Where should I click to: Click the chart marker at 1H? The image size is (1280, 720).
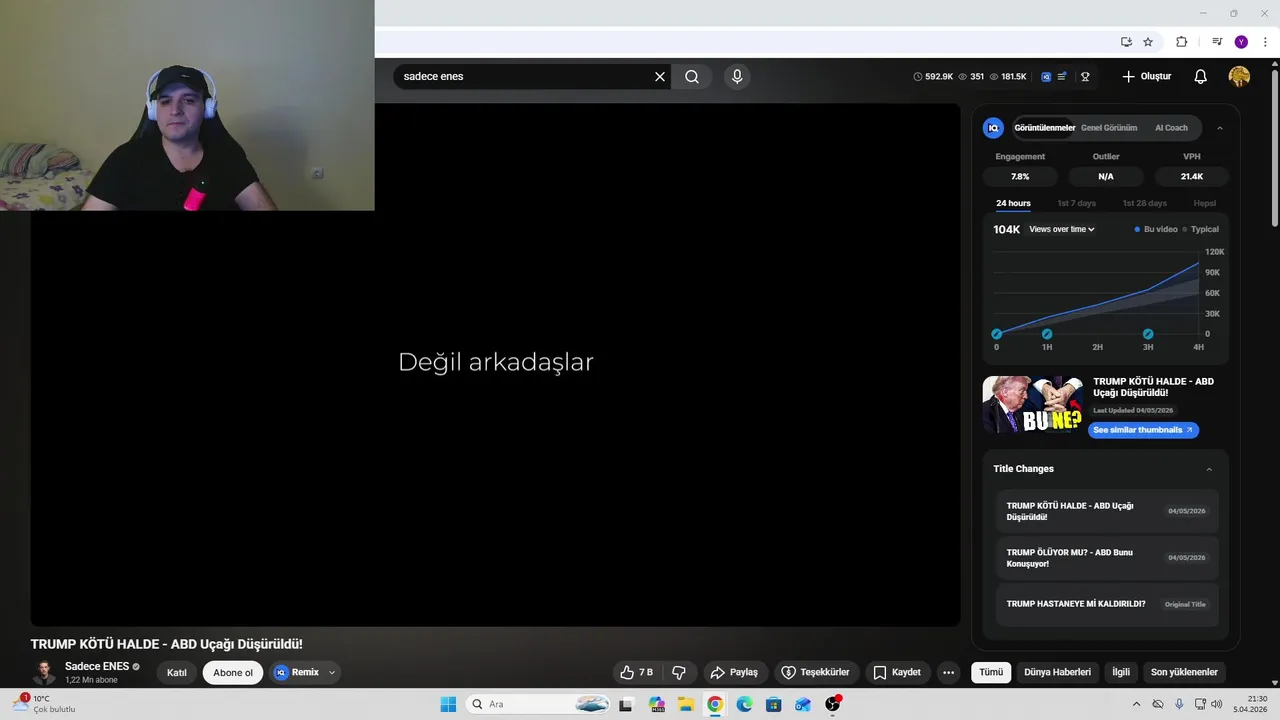tap(1047, 334)
